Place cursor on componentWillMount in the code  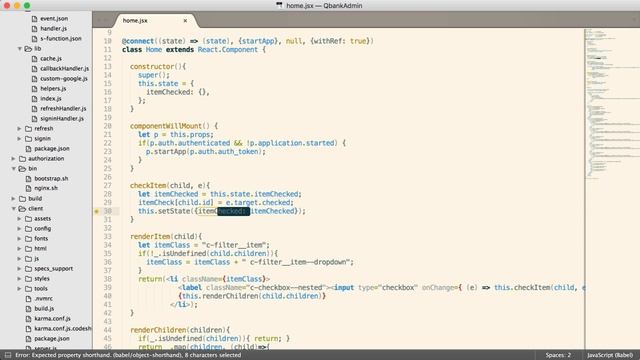click(x=166, y=126)
